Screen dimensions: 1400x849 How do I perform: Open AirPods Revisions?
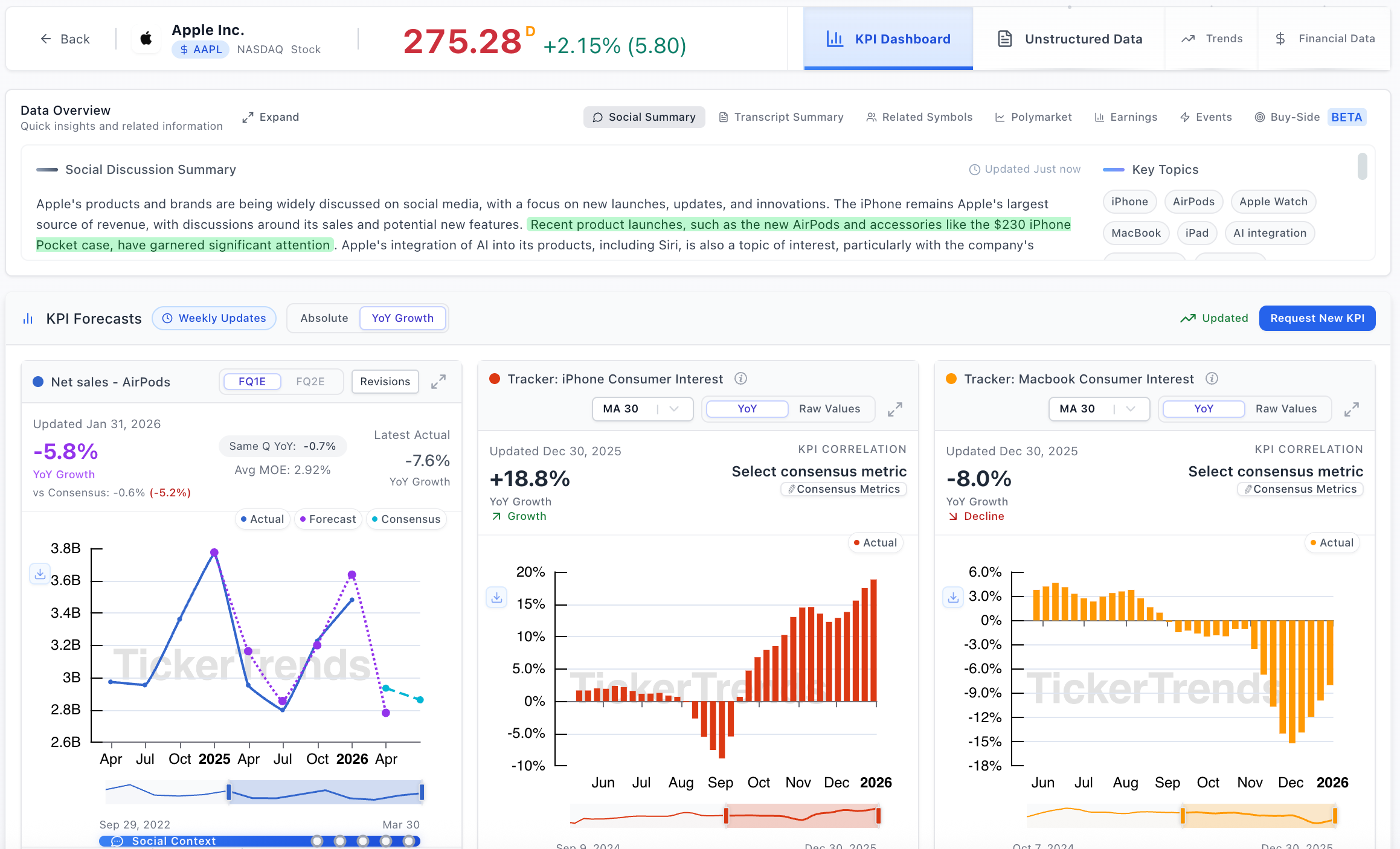385,382
